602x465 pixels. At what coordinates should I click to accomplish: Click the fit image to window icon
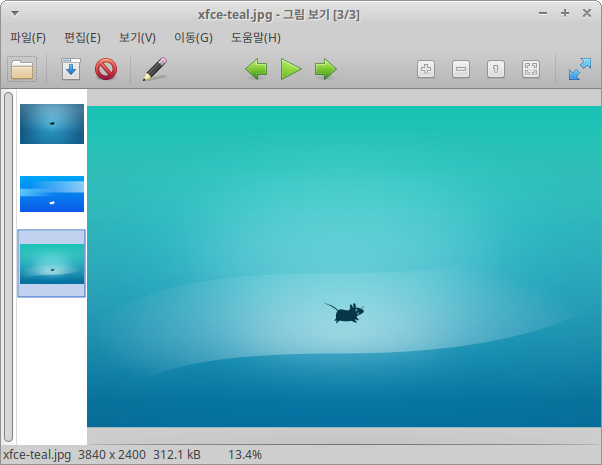coord(531,69)
